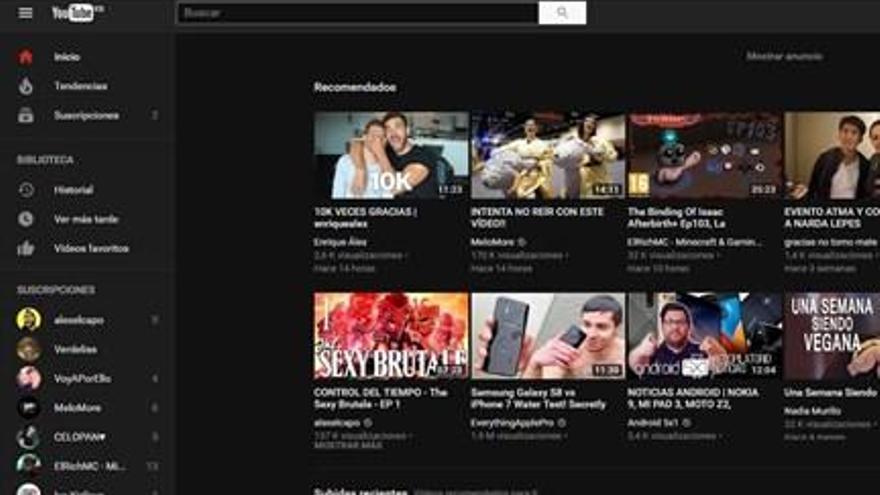
Task: Click the Mostrar anuncio link
Action: point(784,56)
